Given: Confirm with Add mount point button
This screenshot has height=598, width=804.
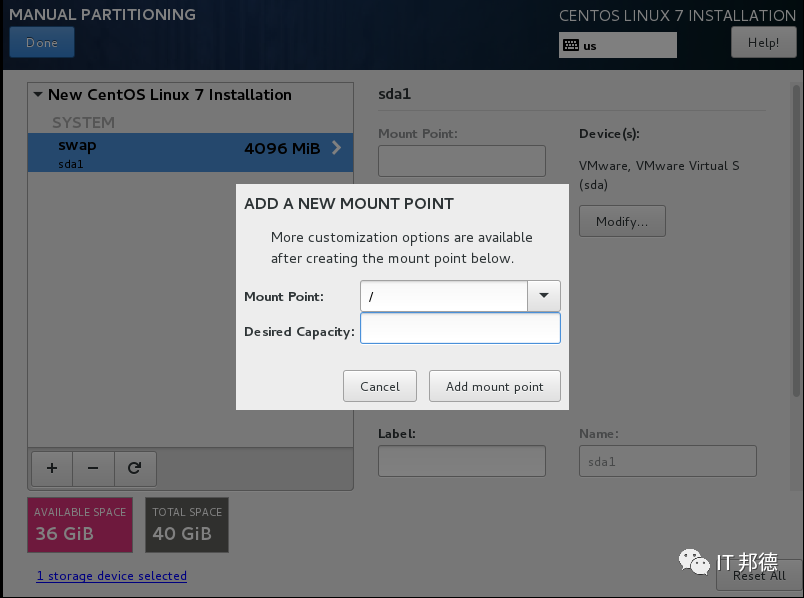Looking at the screenshot, I should 495,386.
